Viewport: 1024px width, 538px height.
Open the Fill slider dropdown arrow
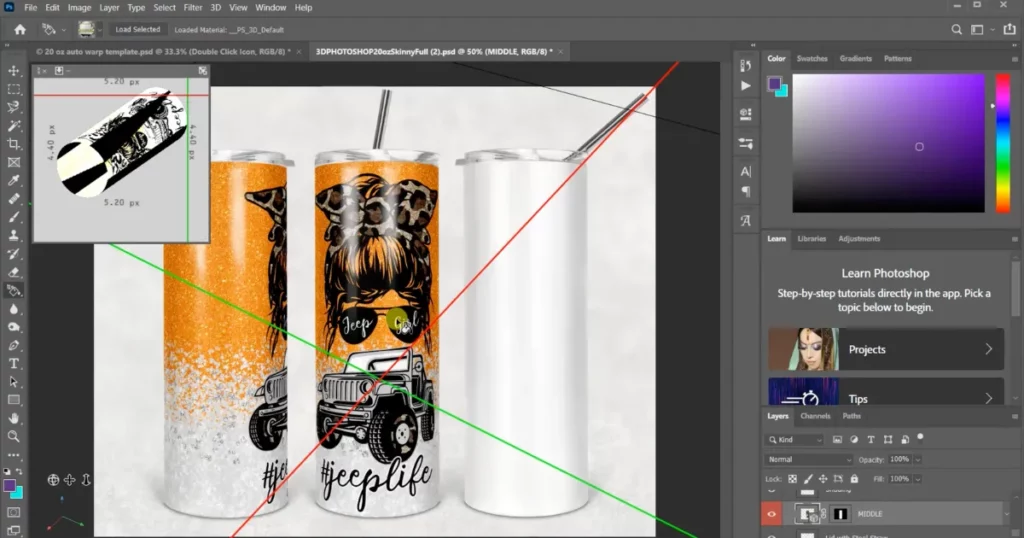click(918, 479)
